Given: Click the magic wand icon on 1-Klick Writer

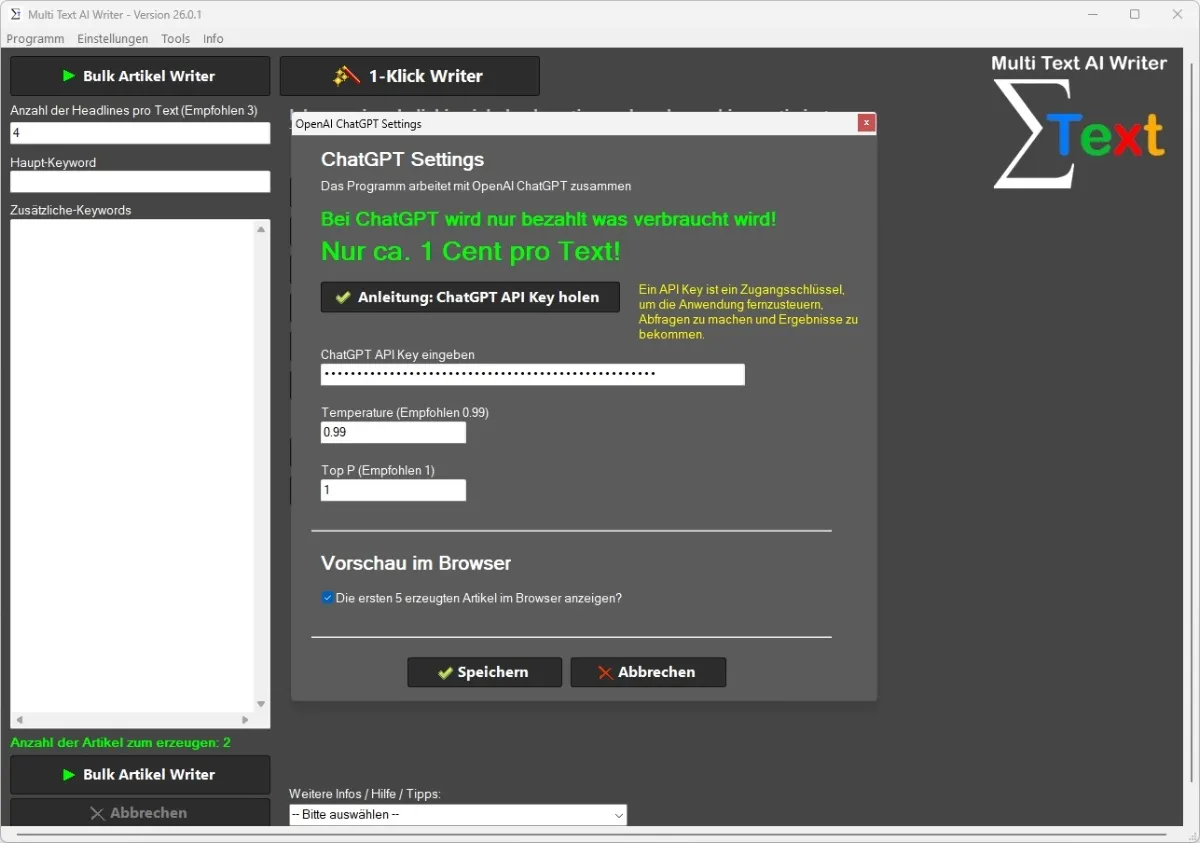Looking at the screenshot, I should 346,76.
